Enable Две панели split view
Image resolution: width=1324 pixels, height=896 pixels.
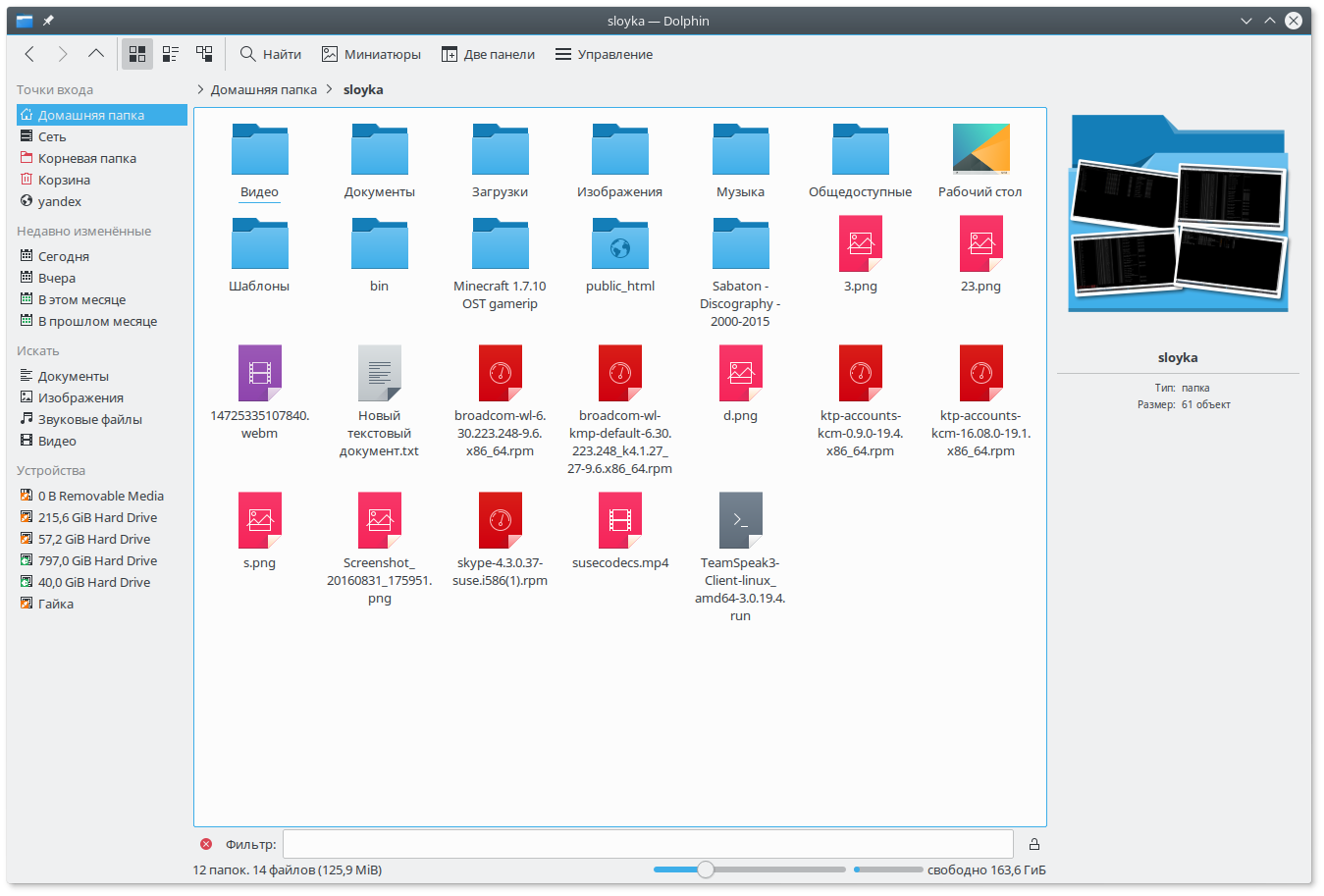[489, 54]
